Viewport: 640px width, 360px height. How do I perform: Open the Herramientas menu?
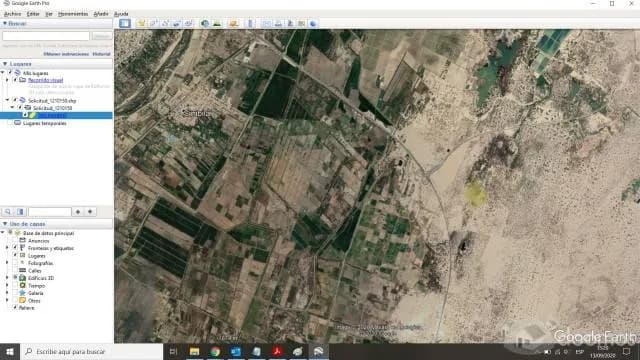click(73, 14)
